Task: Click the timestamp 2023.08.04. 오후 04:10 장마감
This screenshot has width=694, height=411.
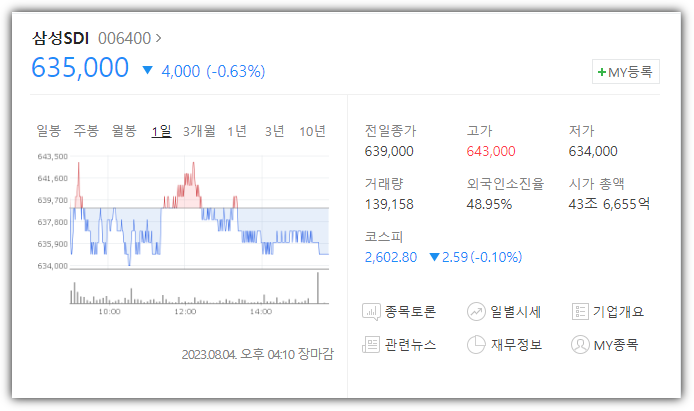Action: click(258, 354)
